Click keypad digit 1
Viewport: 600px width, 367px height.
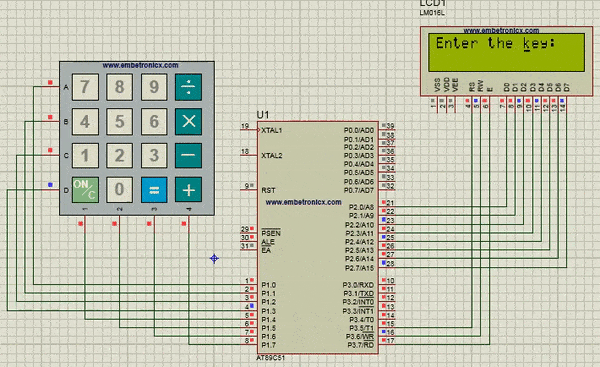point(85,155)
